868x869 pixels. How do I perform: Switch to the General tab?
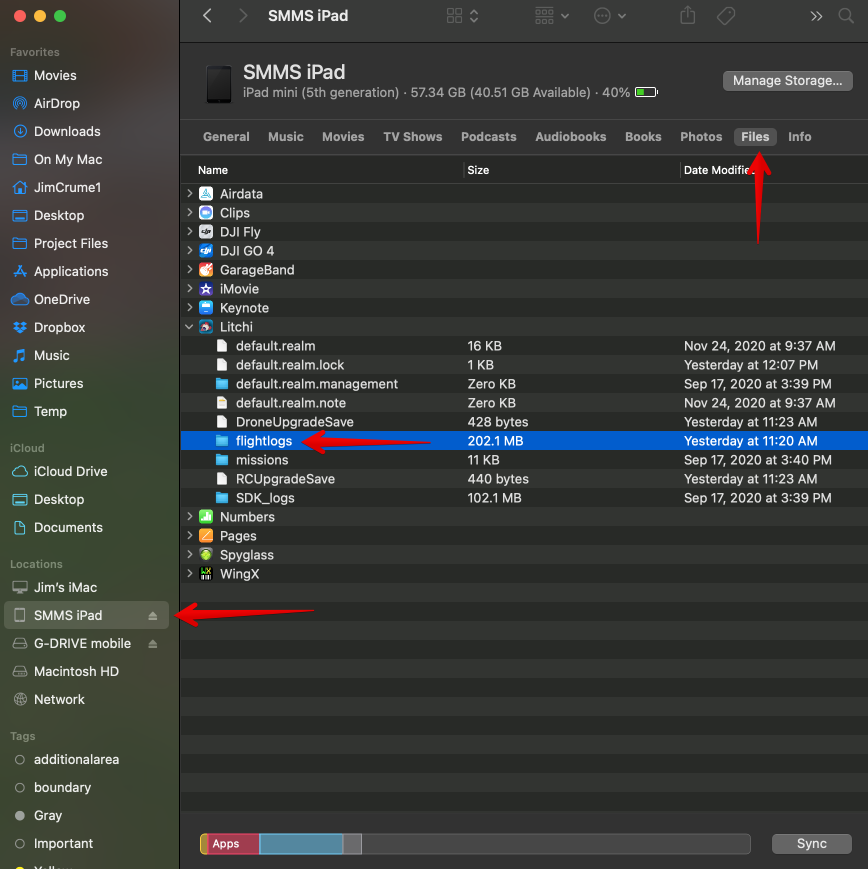pyautogui.click(x=226, y=137)
